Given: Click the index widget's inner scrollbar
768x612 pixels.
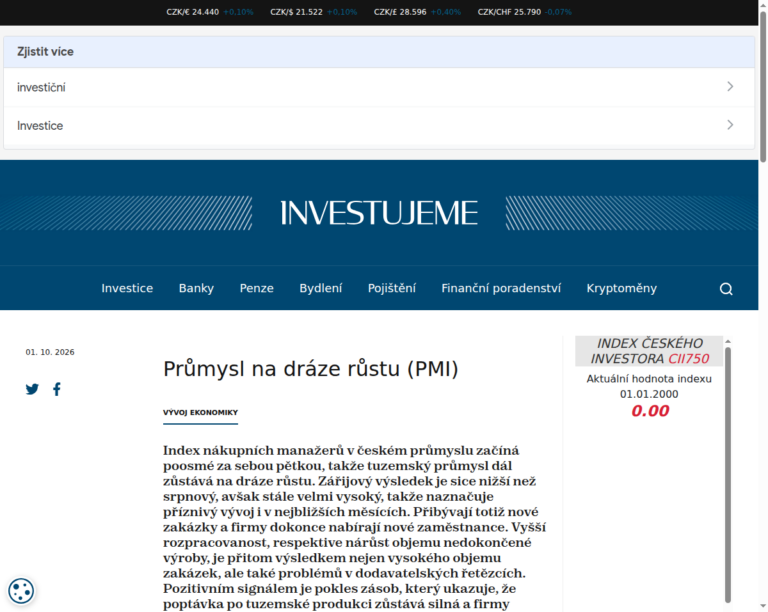Looking at the screenshot, I should point(728,474).
